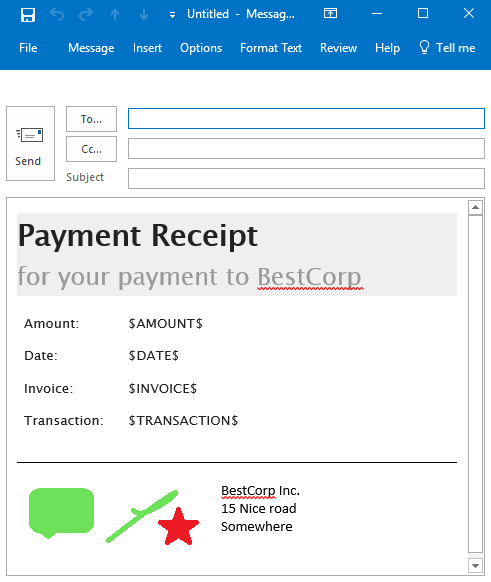
Task: Click the $TRANSACTION$ placeholder text
Action: [183, 421]
